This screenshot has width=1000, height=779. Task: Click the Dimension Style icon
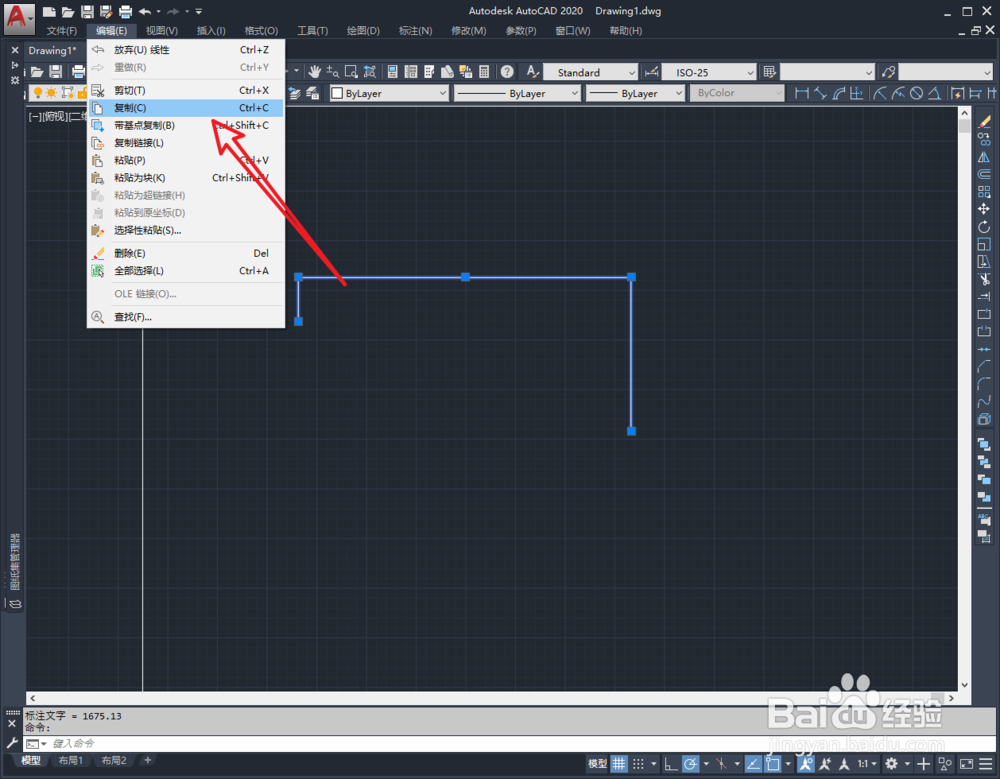tap(651, 72)
